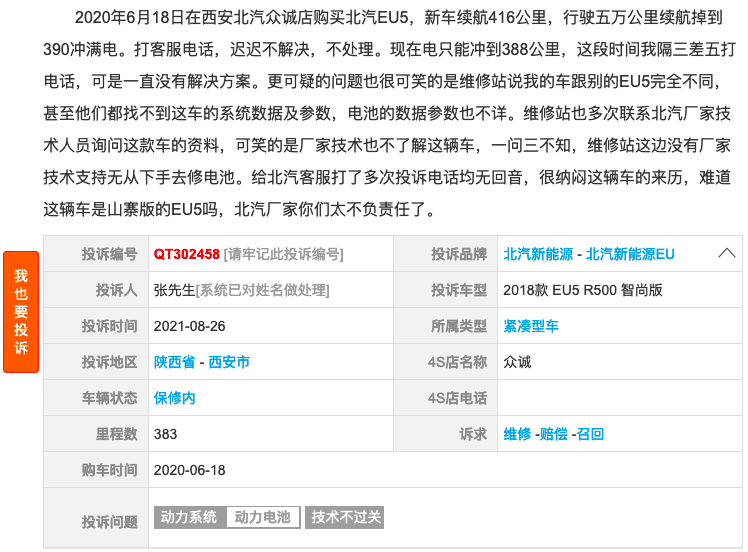Click the 投诉车型 label cell
This screenshot has width=748, height=552.
coord(446,290)
